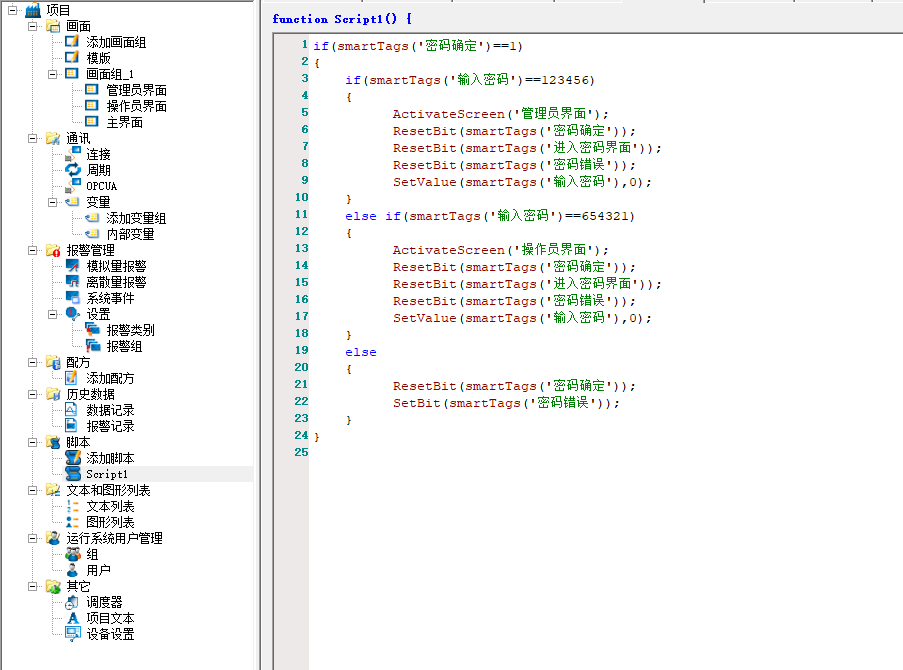The height and width of the screenshot is (670, 903).
Task: Select the 主界面 tree item label
Action: [124, 122]
